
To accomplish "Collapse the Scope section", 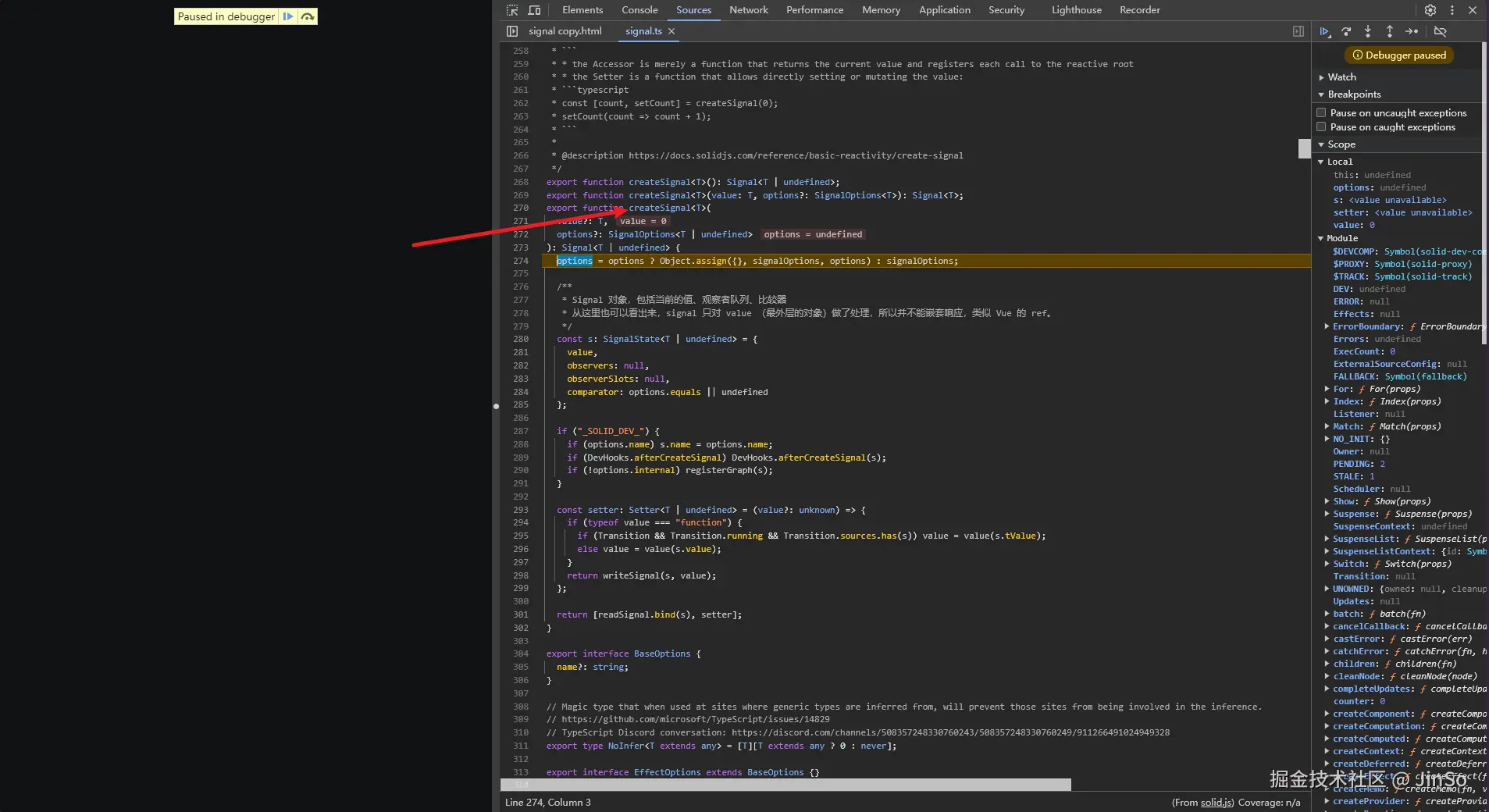I will (1321, 144).
